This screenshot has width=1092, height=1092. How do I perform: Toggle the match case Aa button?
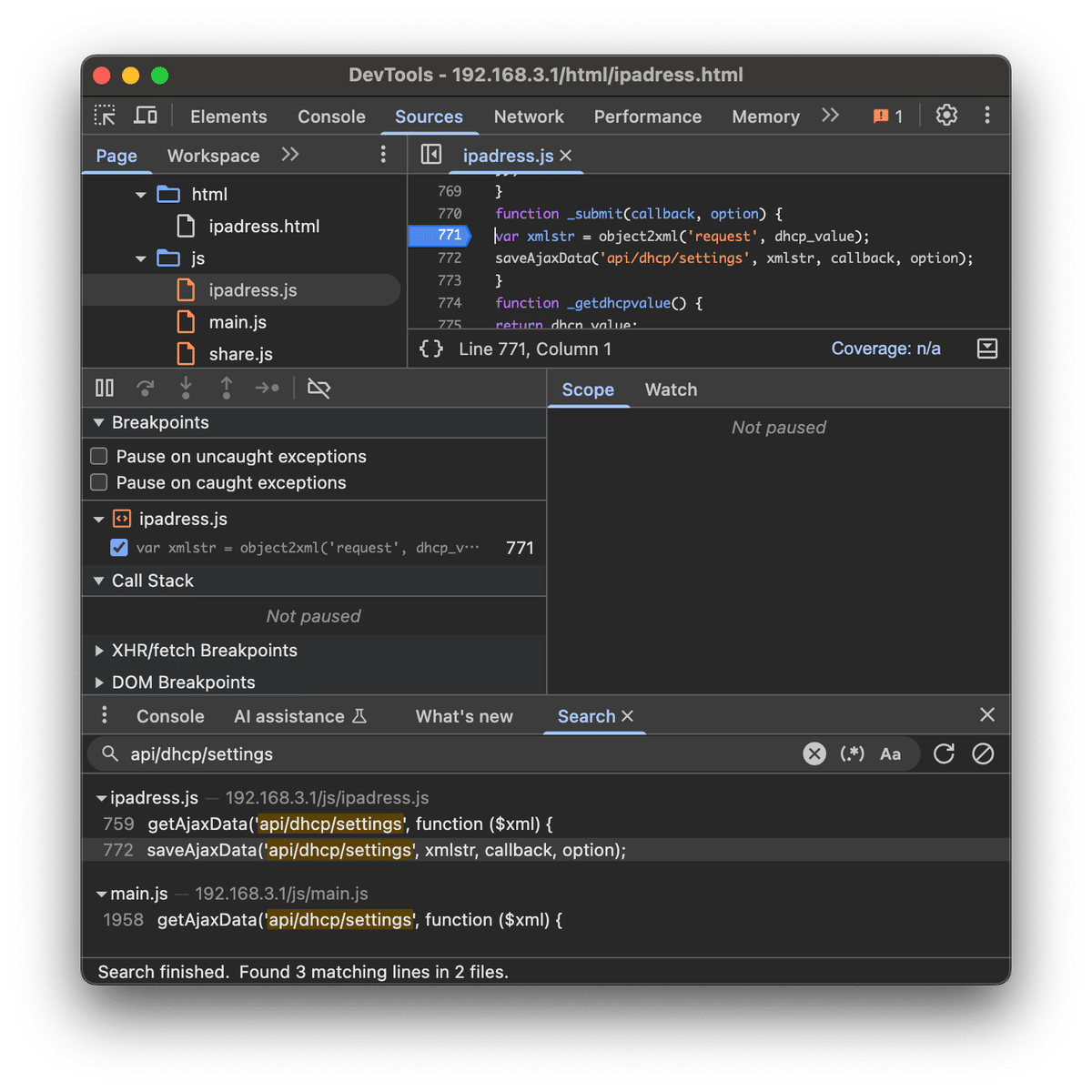(890, 753)
